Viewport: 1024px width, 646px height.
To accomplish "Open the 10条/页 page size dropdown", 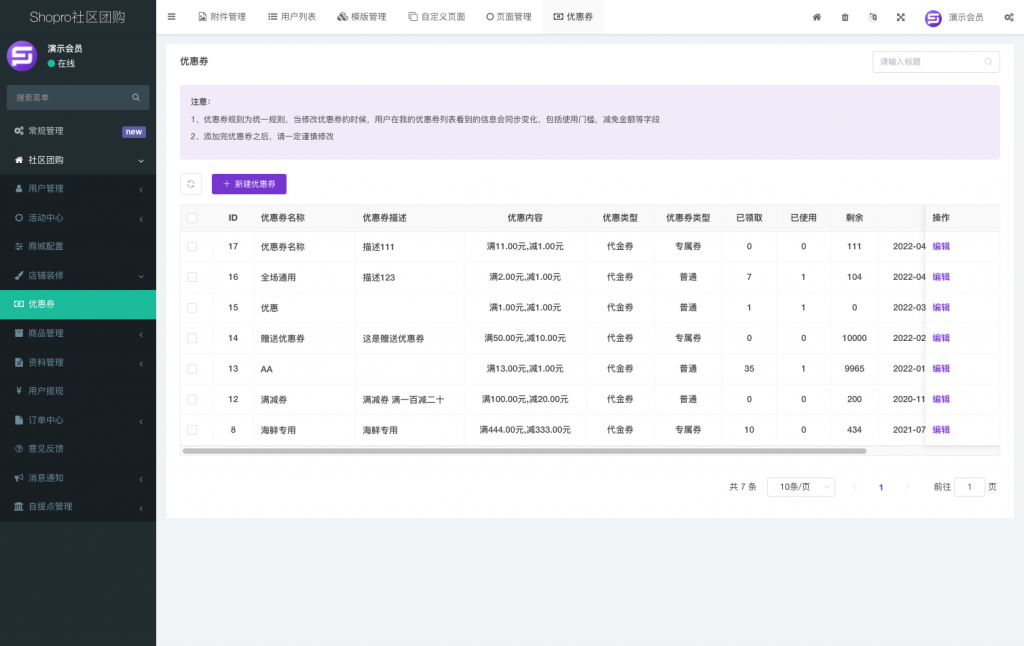I will click(800, 486).
